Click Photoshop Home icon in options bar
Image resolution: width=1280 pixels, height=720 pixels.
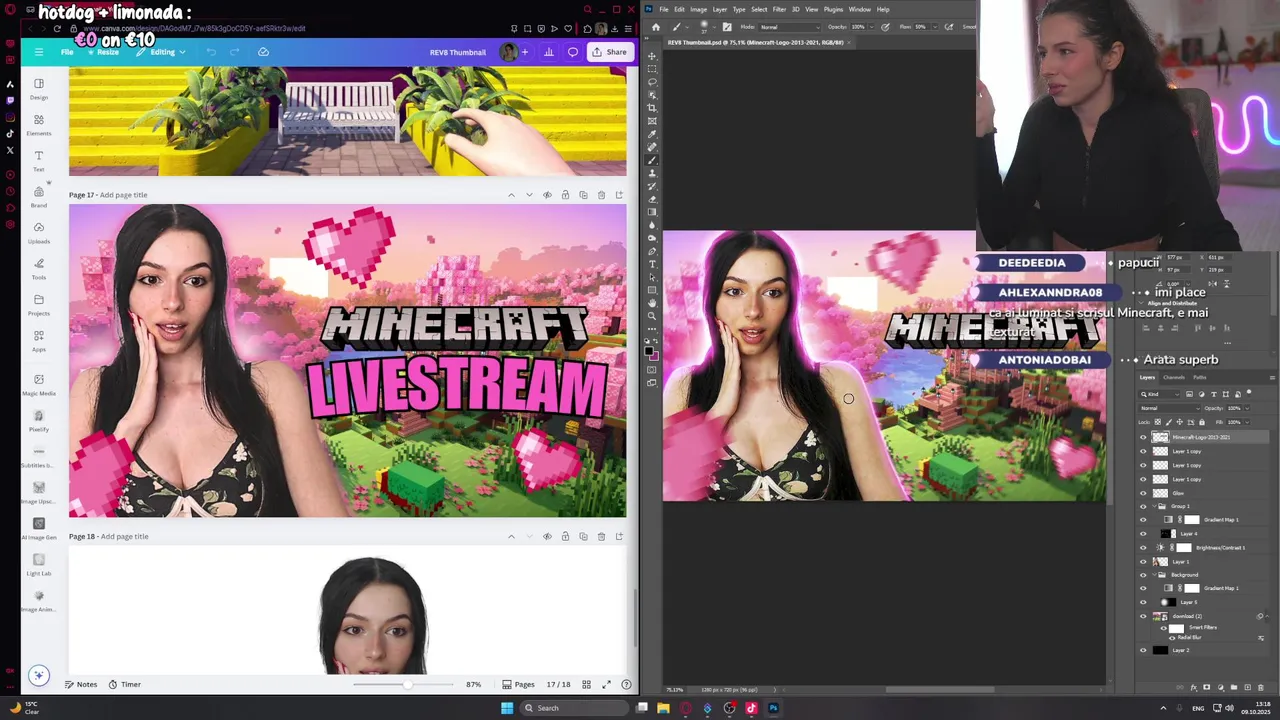[x=655, y=27]
